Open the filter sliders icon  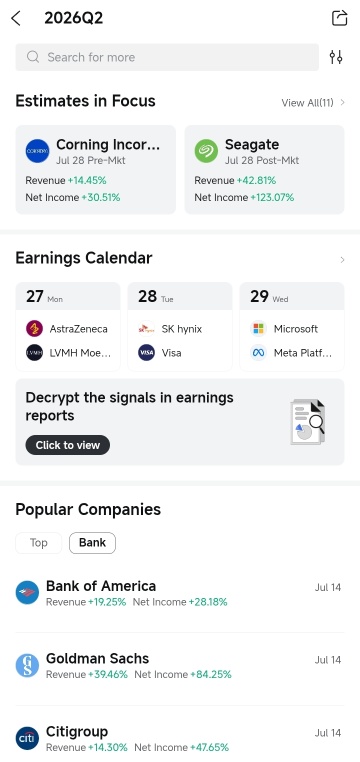pos(336,57)
